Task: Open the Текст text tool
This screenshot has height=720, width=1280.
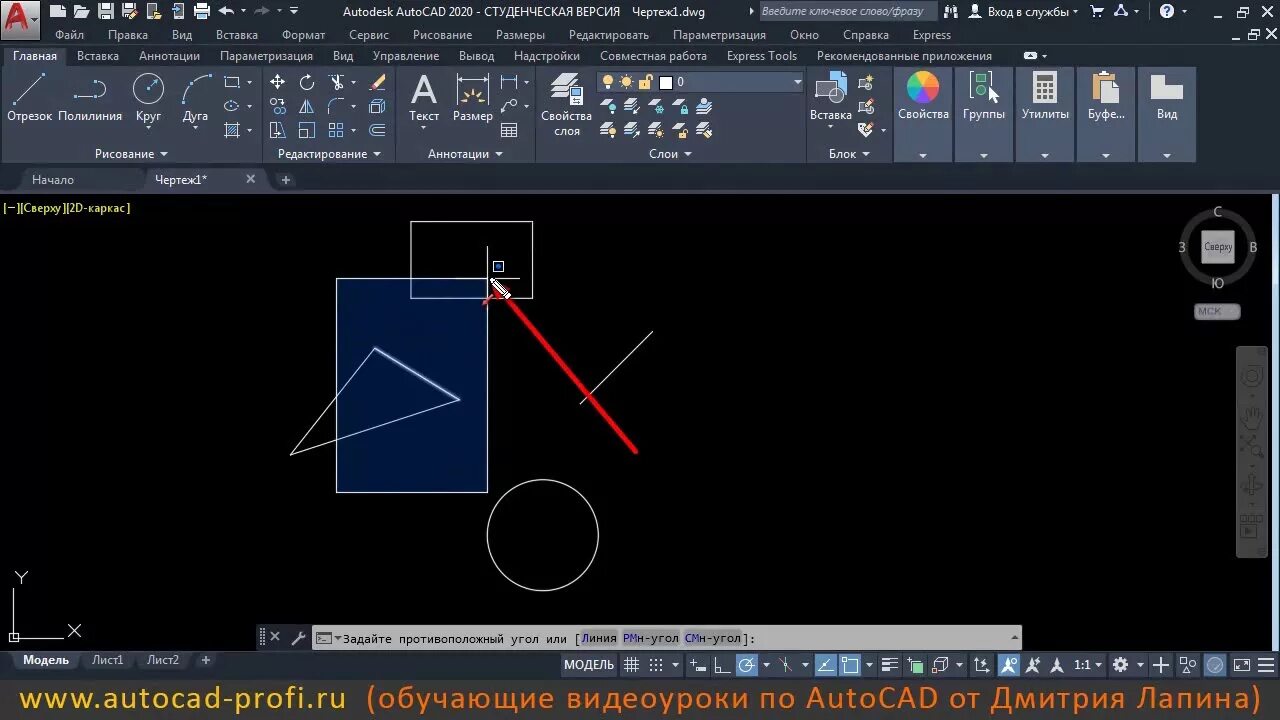Action: [x=424, y=98]
